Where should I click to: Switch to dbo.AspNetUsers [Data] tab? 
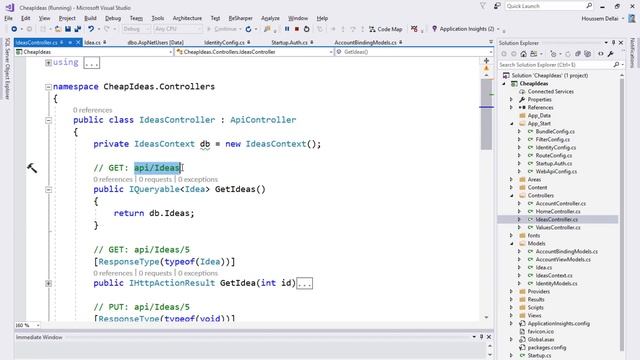click(x=156, y=42)
